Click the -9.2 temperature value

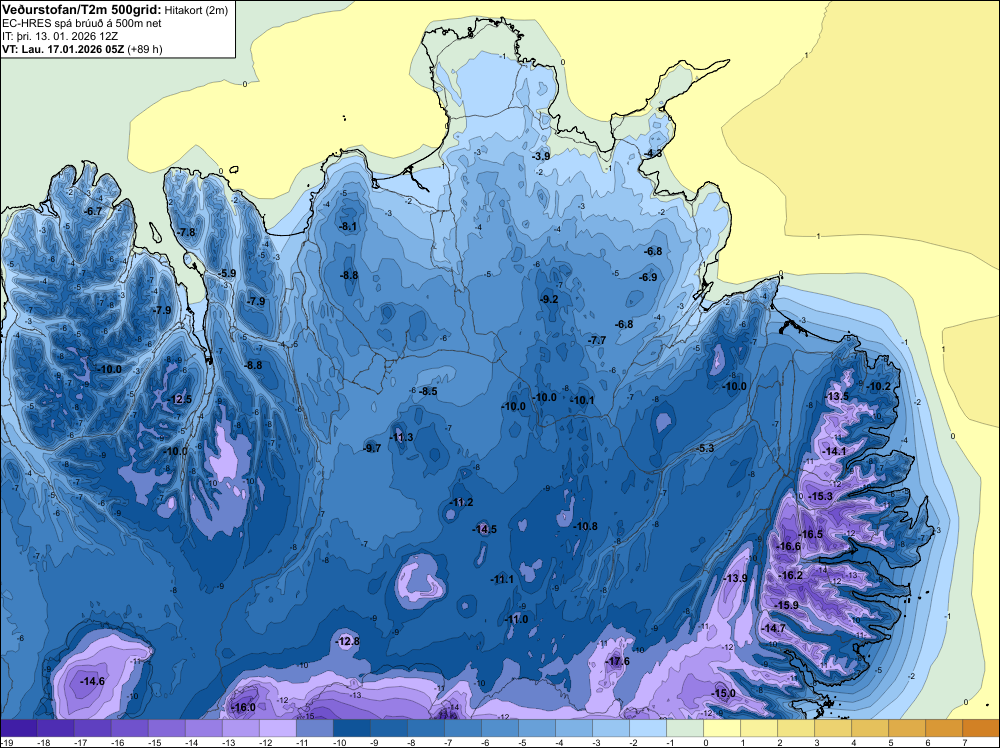tap(549, 299)
